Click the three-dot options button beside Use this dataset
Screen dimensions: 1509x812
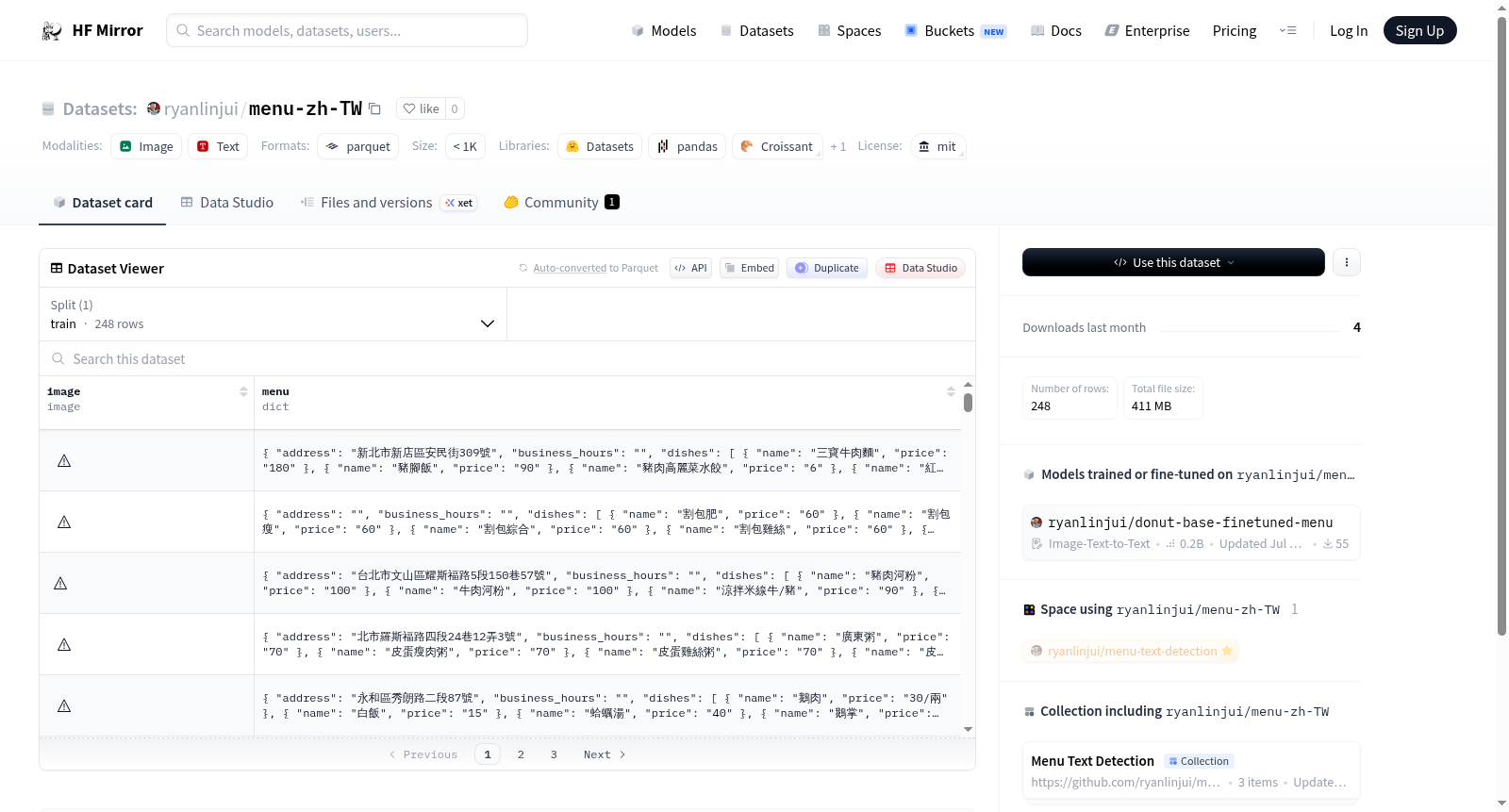[x=1347, y=262]
